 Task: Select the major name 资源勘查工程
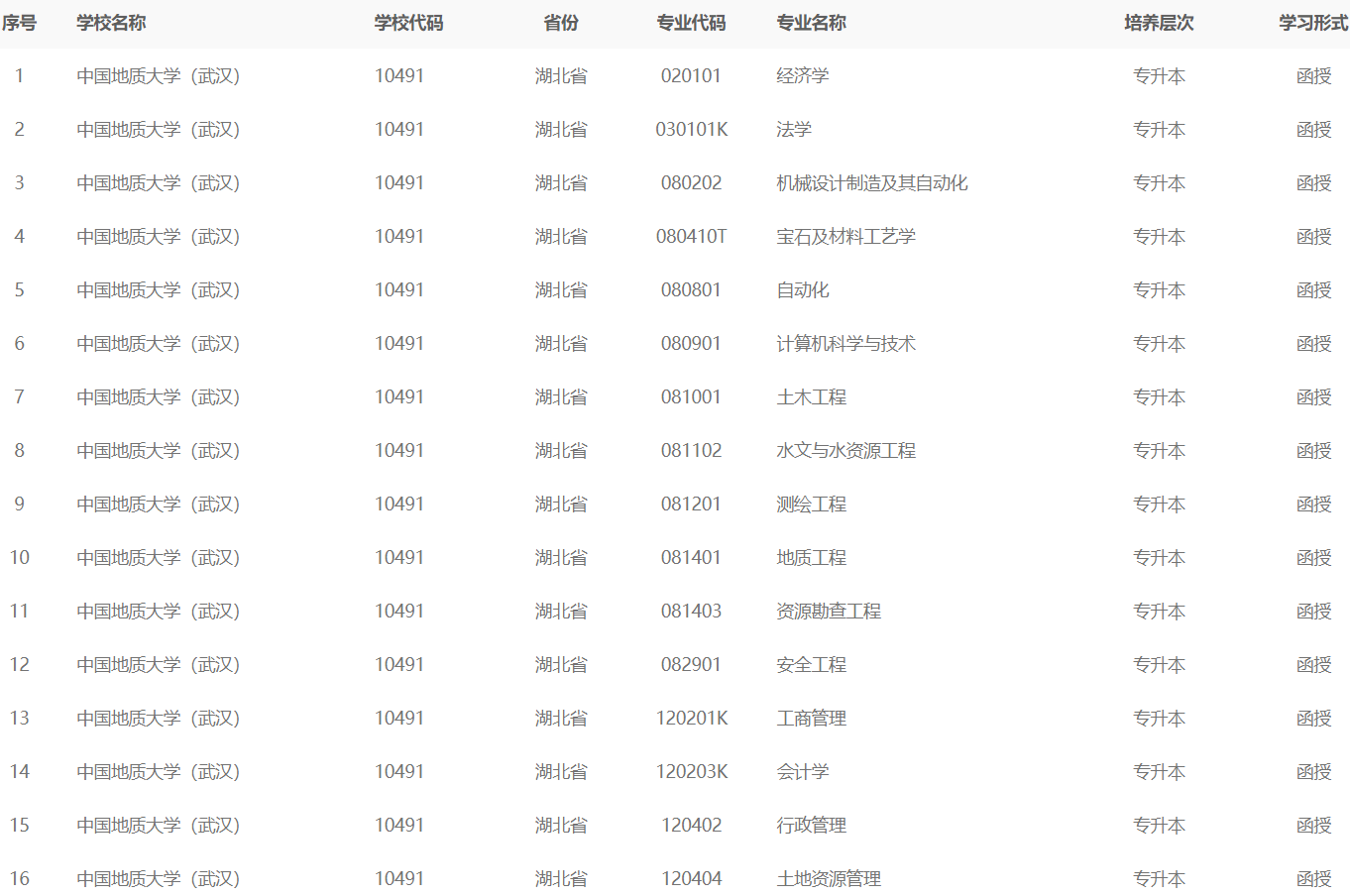click(x=828, y=612)
